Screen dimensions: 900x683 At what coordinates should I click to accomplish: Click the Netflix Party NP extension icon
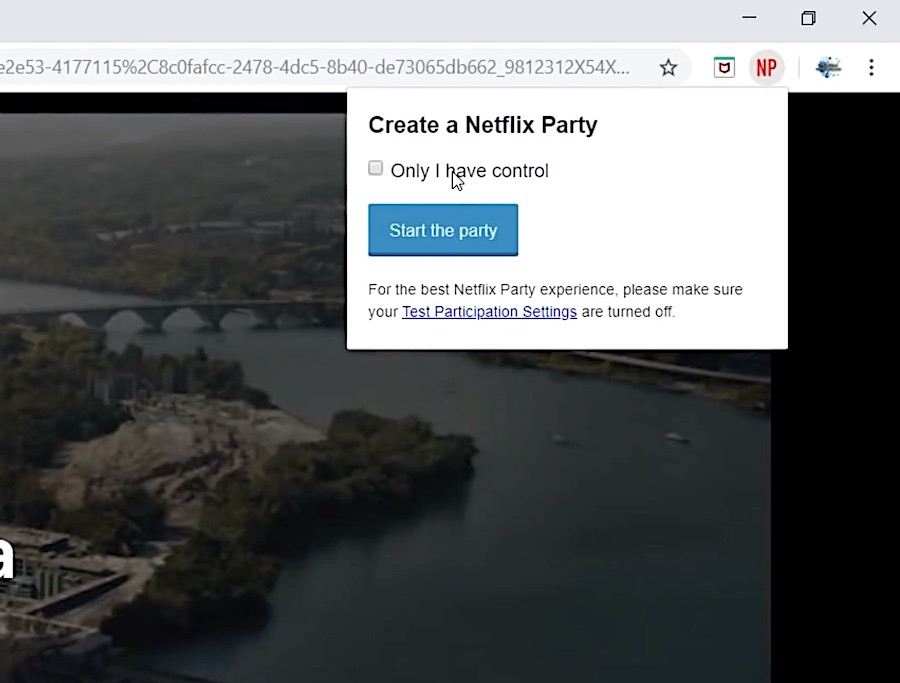coord(766,68)
